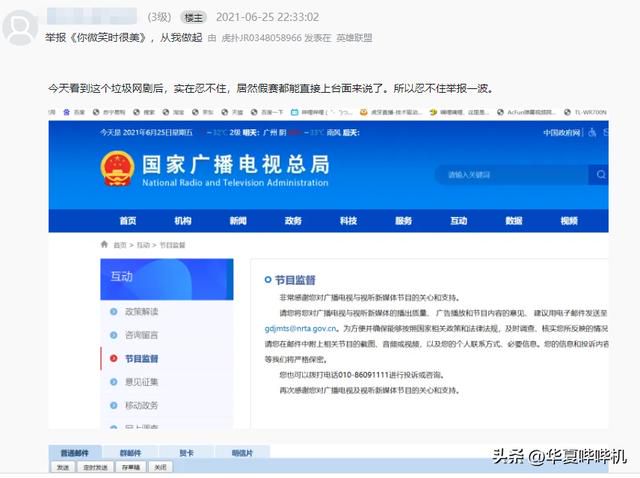Focus the keyword search field
The height and width of the screenshot is (478, 640).
(x=512, y=175)
